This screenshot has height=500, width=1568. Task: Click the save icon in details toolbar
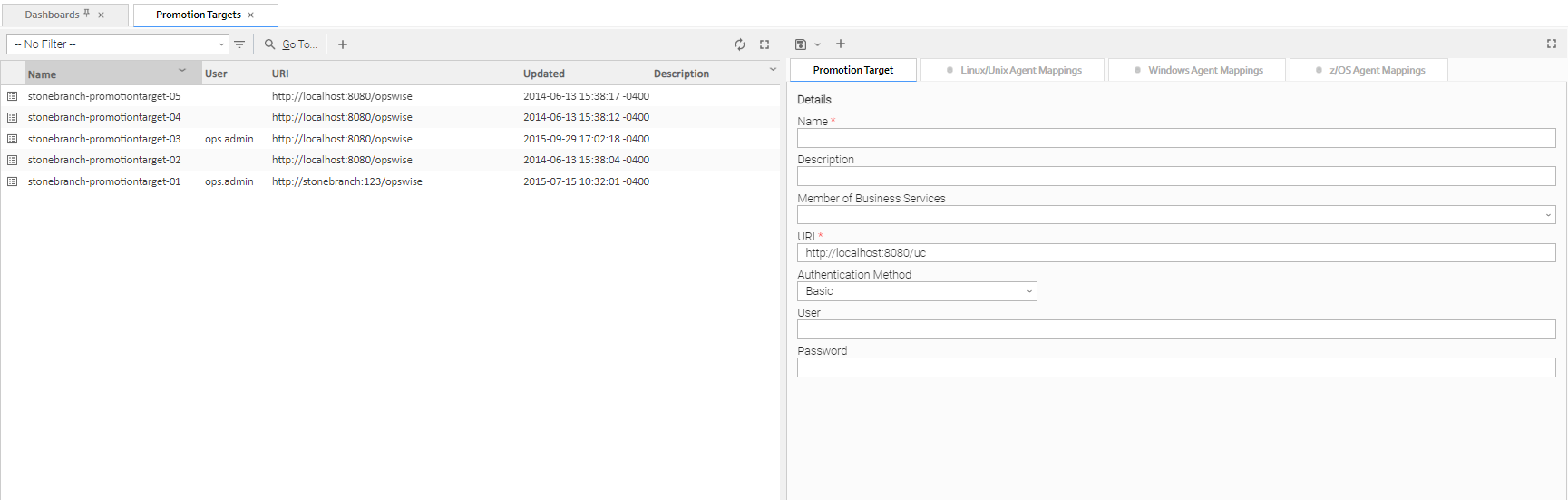[801, 44]
